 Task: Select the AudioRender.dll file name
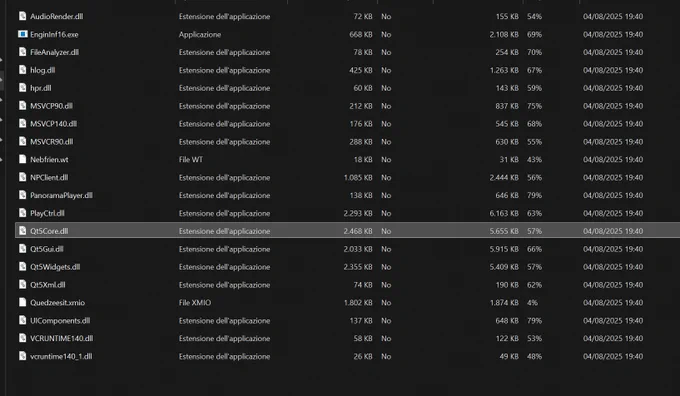pos(56,16)
